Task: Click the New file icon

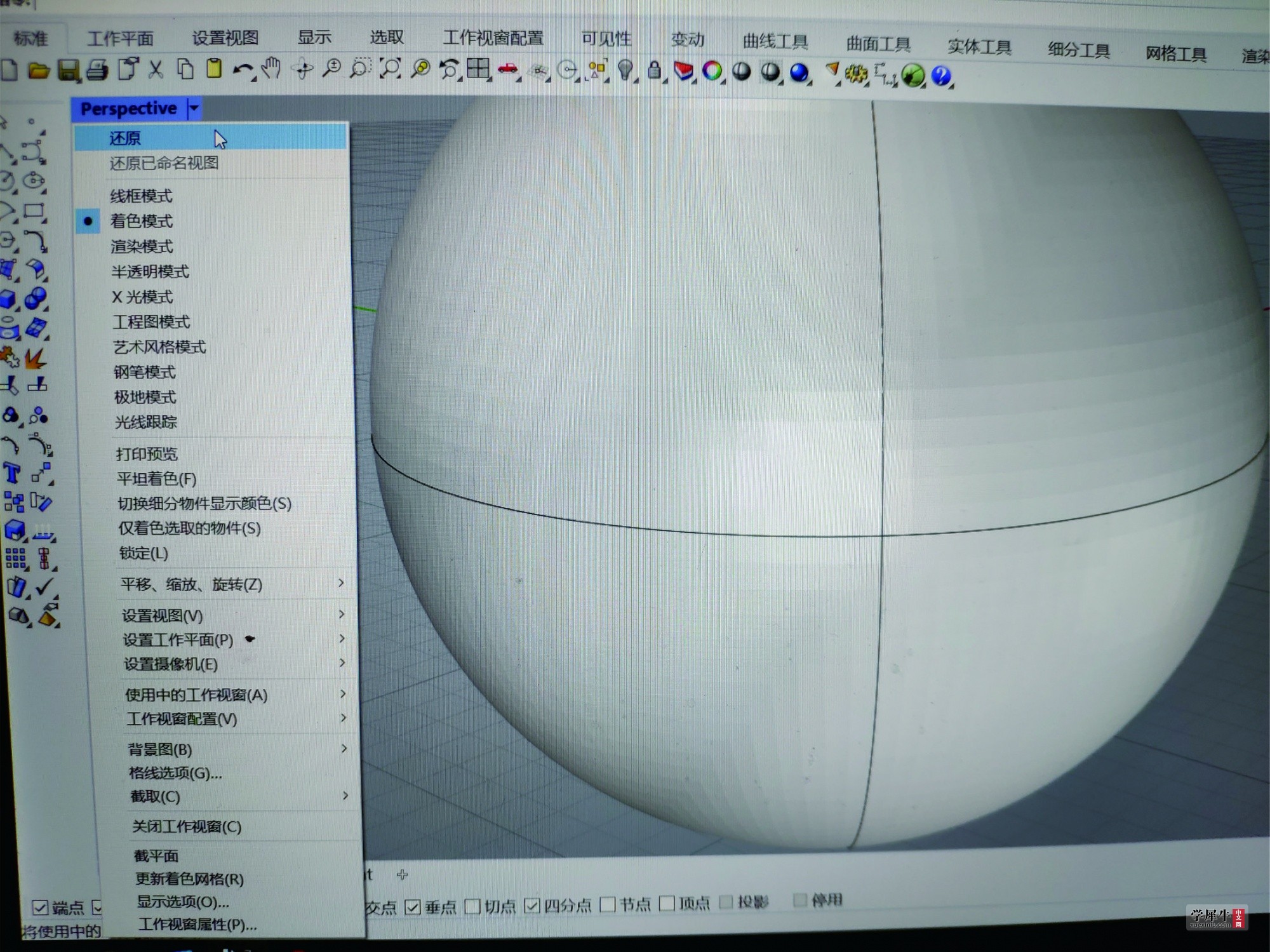Action: 8,70
